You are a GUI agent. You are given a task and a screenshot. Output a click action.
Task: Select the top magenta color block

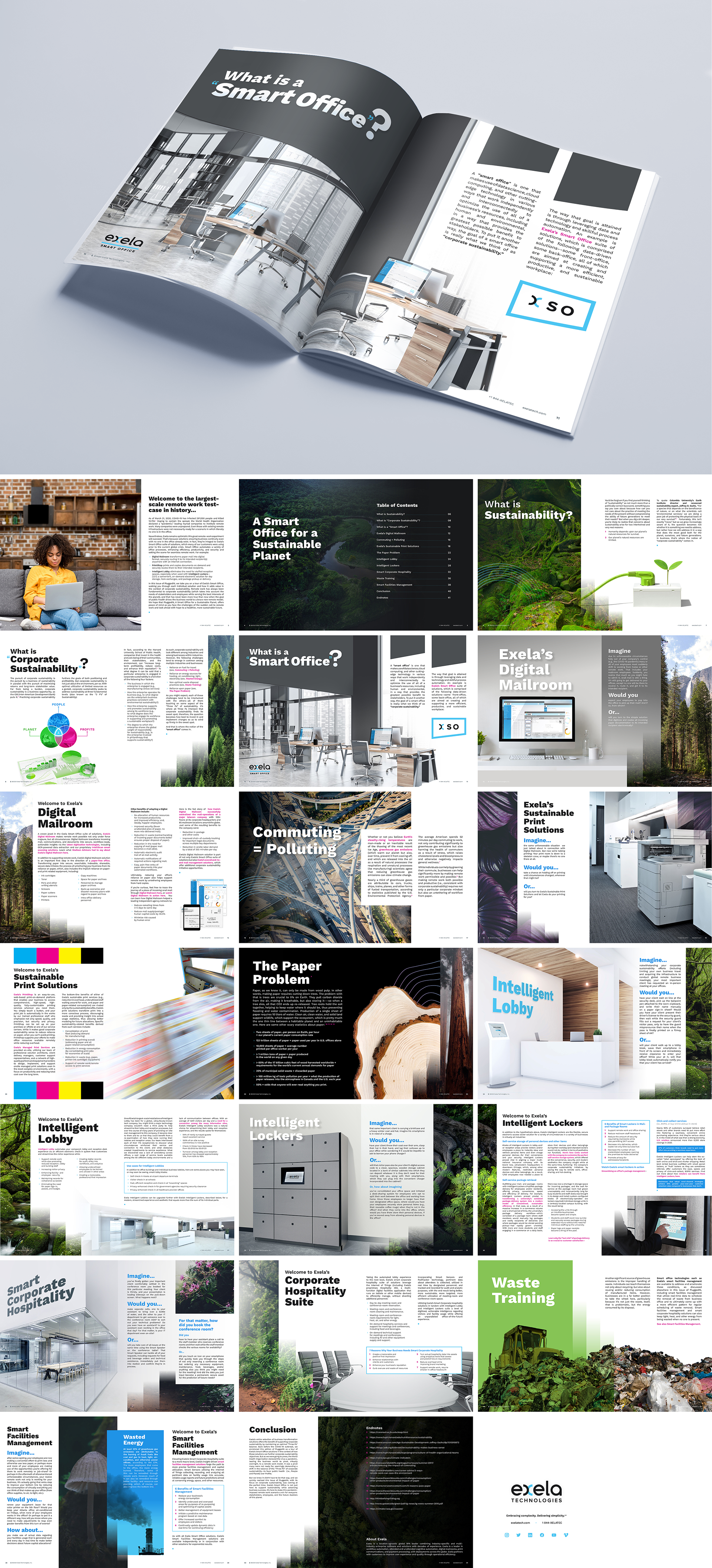click(x=48, y=955)
